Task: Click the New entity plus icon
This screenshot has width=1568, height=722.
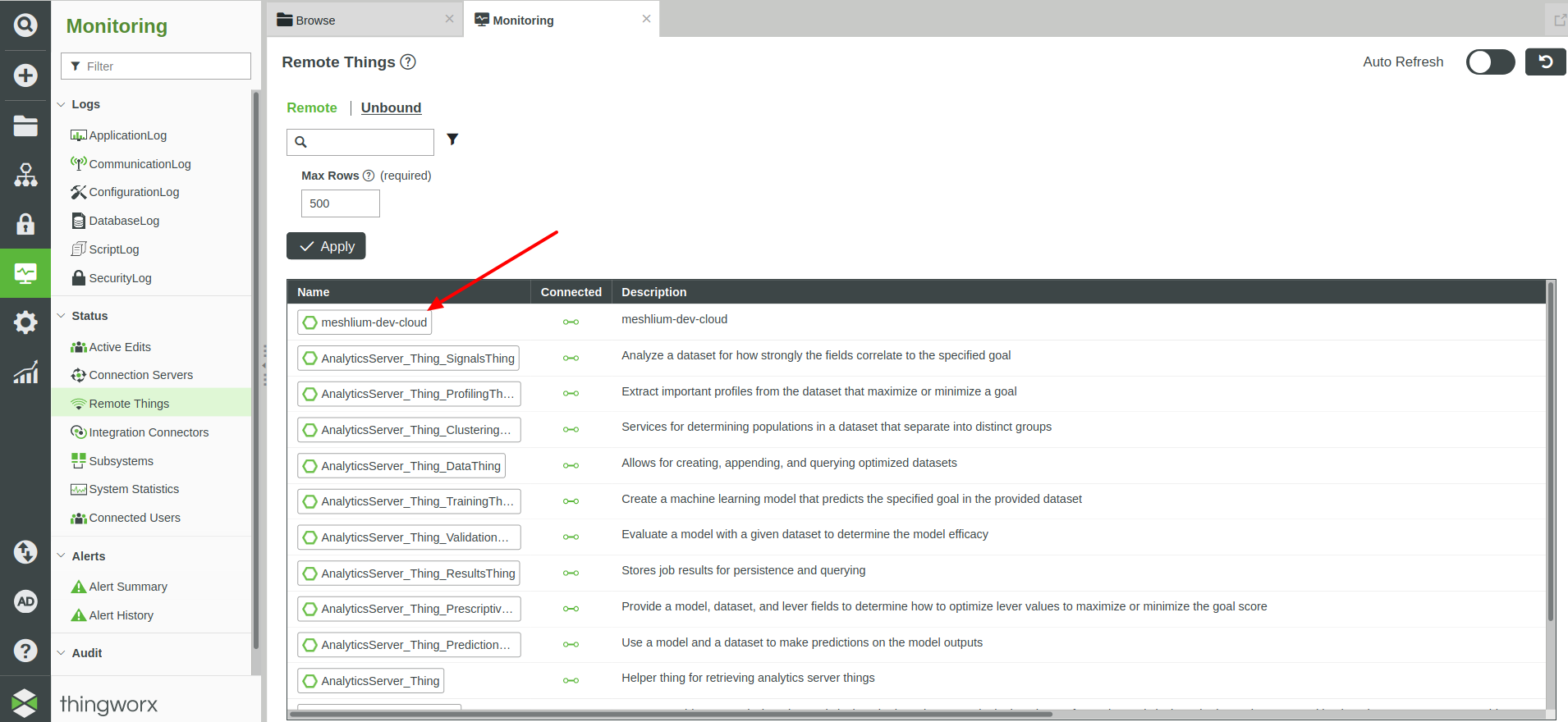Action: point(25,75)
